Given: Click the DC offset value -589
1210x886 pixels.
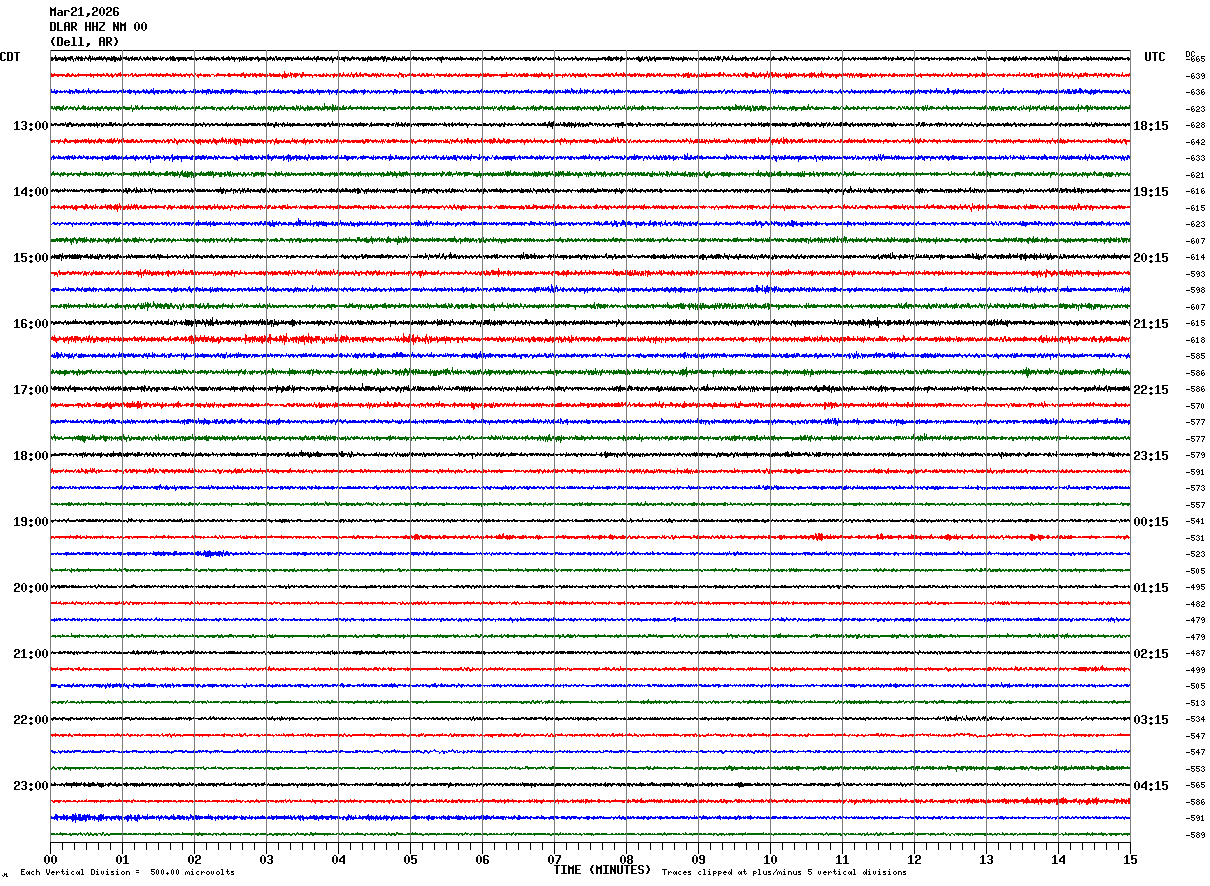Looking at the screenshot, I should tap(1195, 835).
